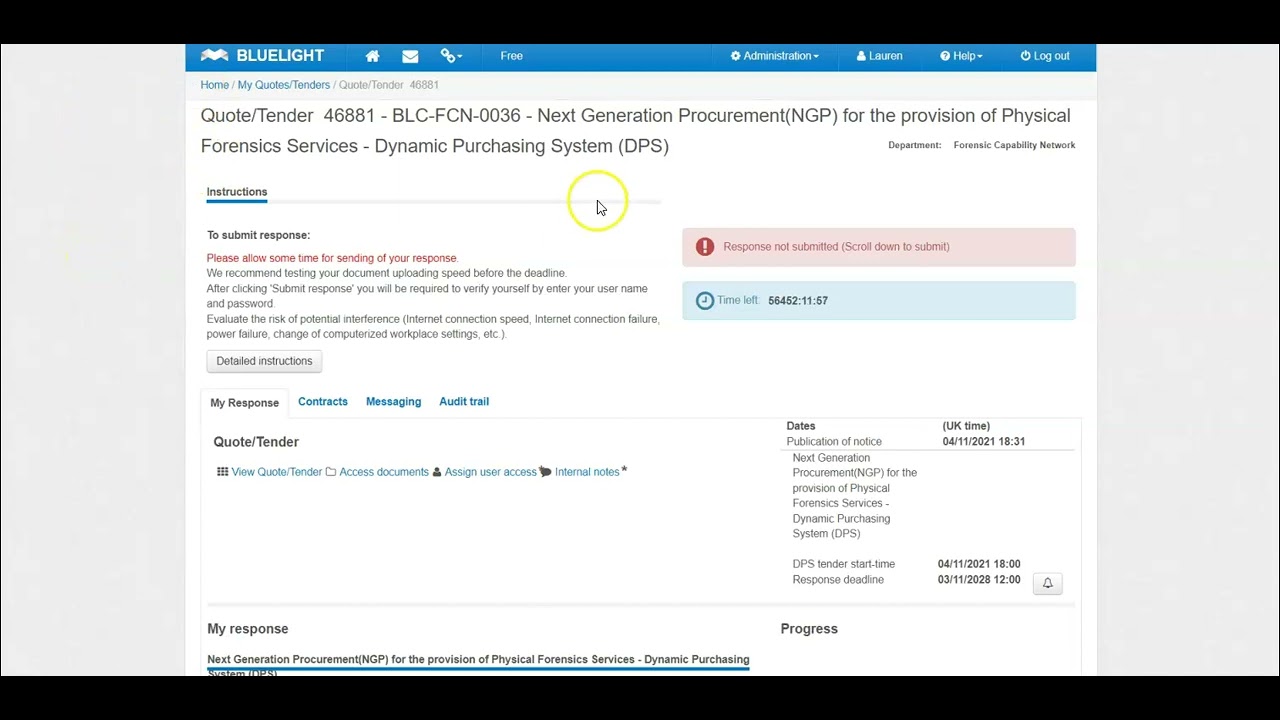Open My Quotes/Tenders breadcrumb link
Image resolution: width=1280 pixels, height=720 pixels.
284,85
